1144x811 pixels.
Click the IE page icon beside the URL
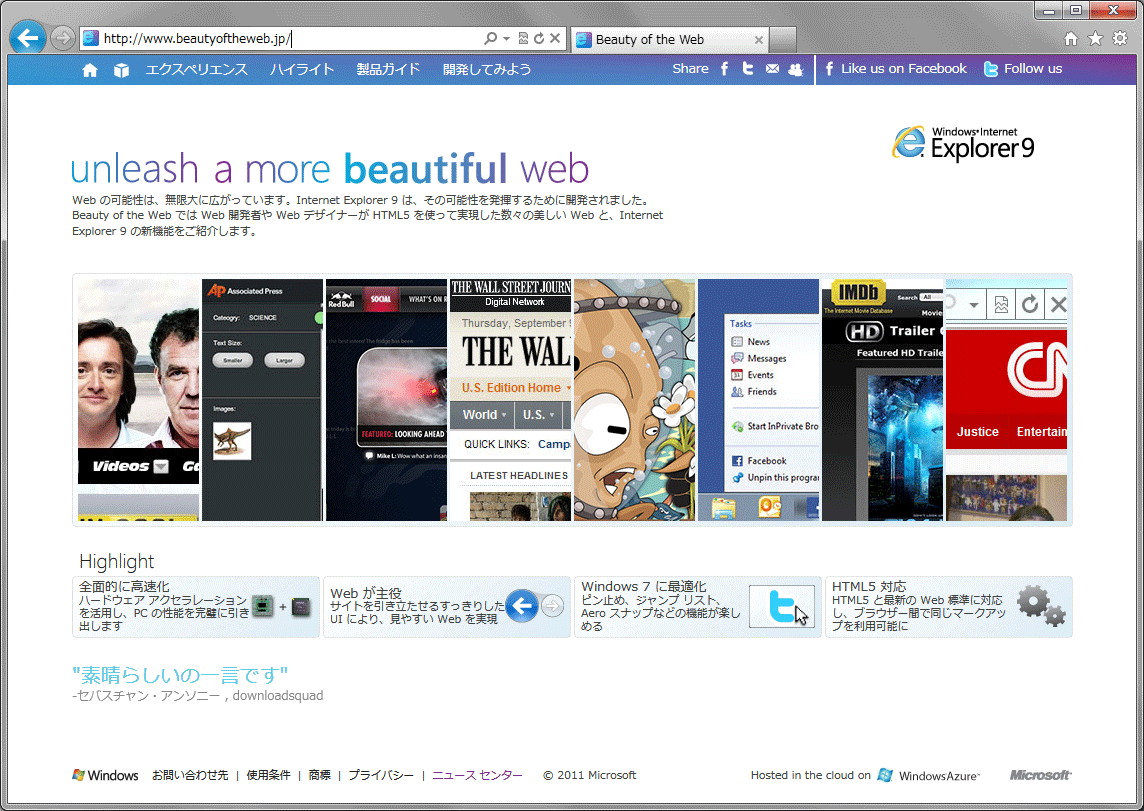click(90, 39)
